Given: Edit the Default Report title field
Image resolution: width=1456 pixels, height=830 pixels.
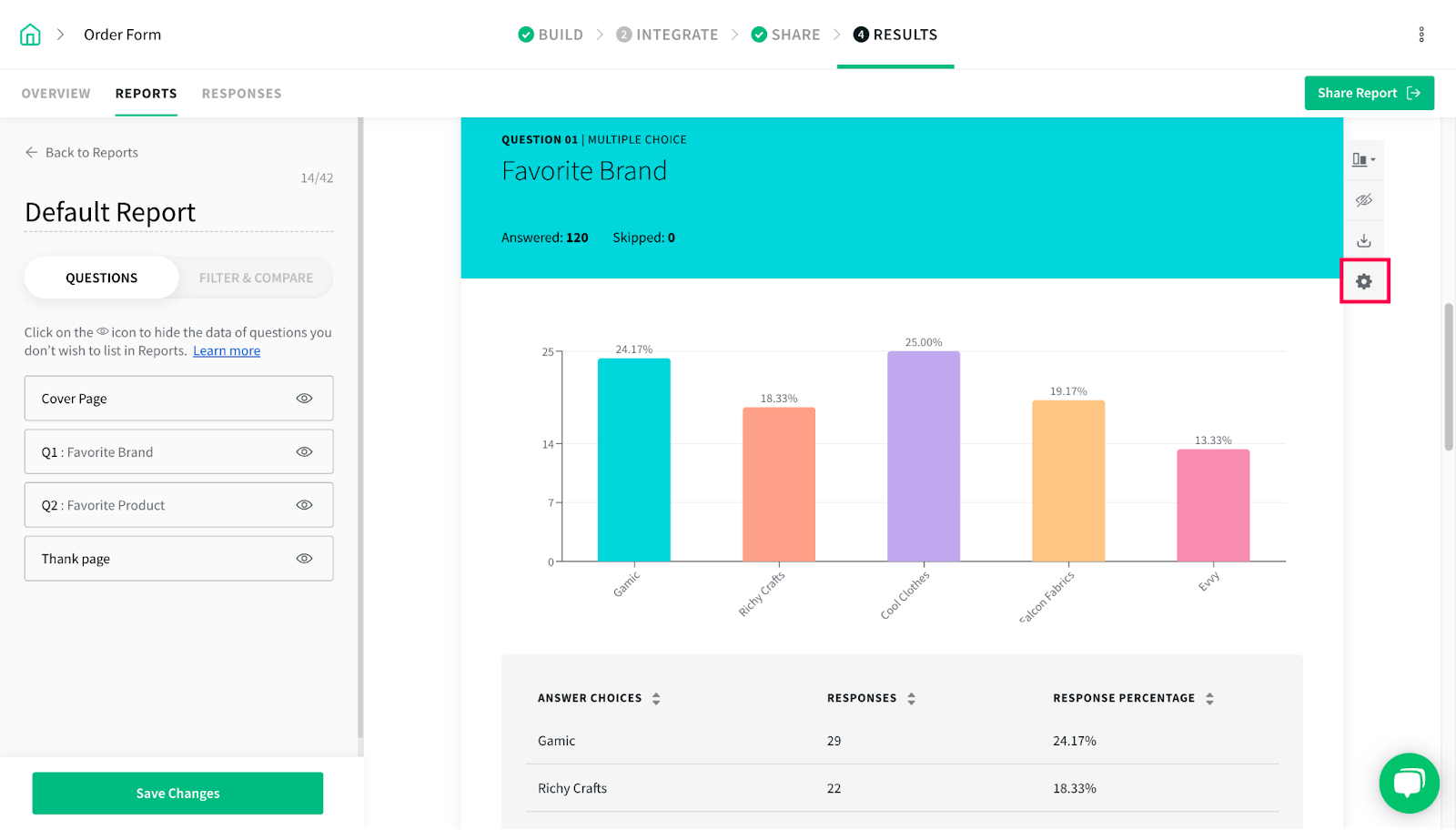Looking at the screenshot, I should (x=178, y=212).
